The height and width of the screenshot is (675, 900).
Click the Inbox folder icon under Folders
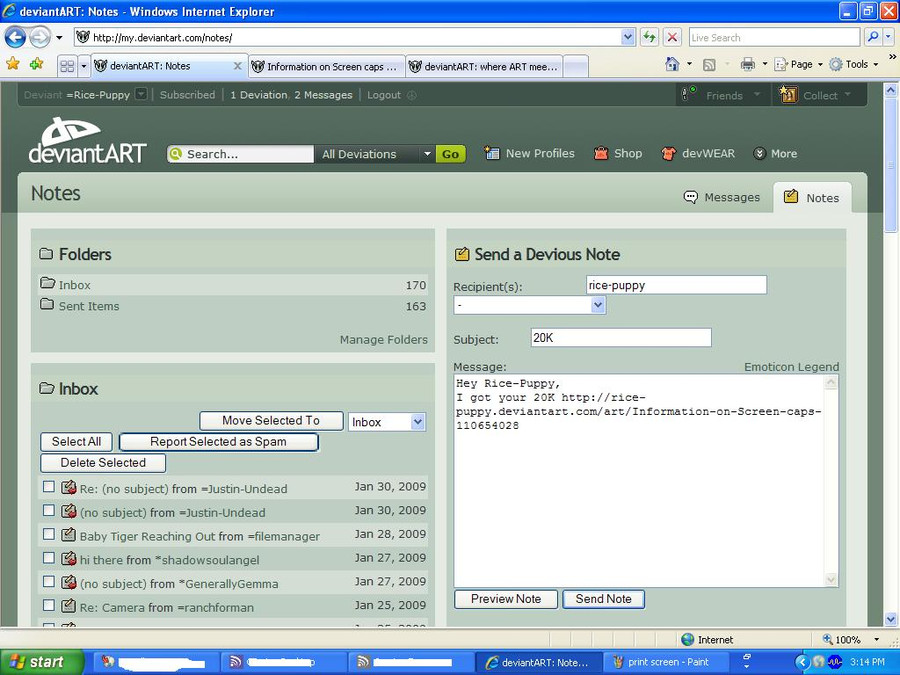coord(47,283)
